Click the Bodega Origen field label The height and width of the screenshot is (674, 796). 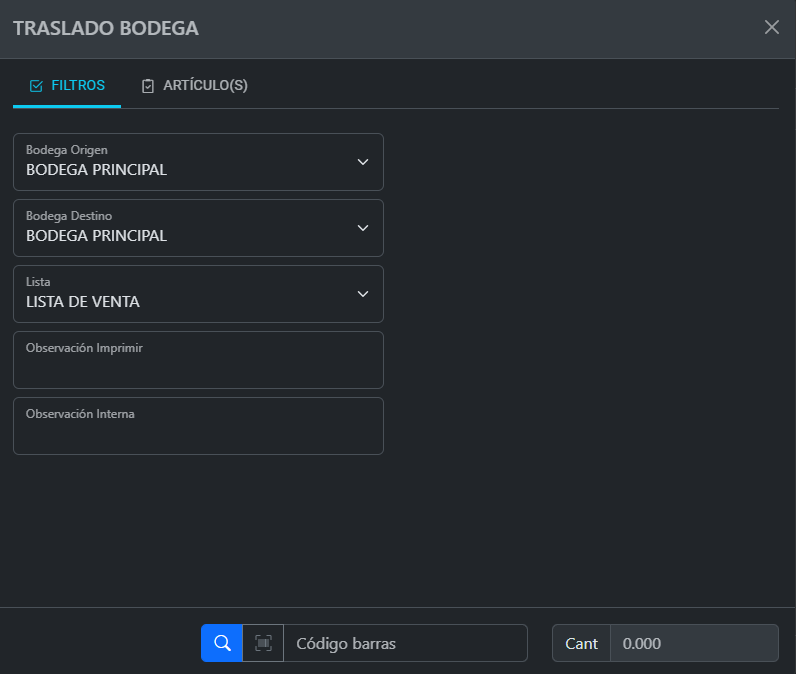(66, 150)
